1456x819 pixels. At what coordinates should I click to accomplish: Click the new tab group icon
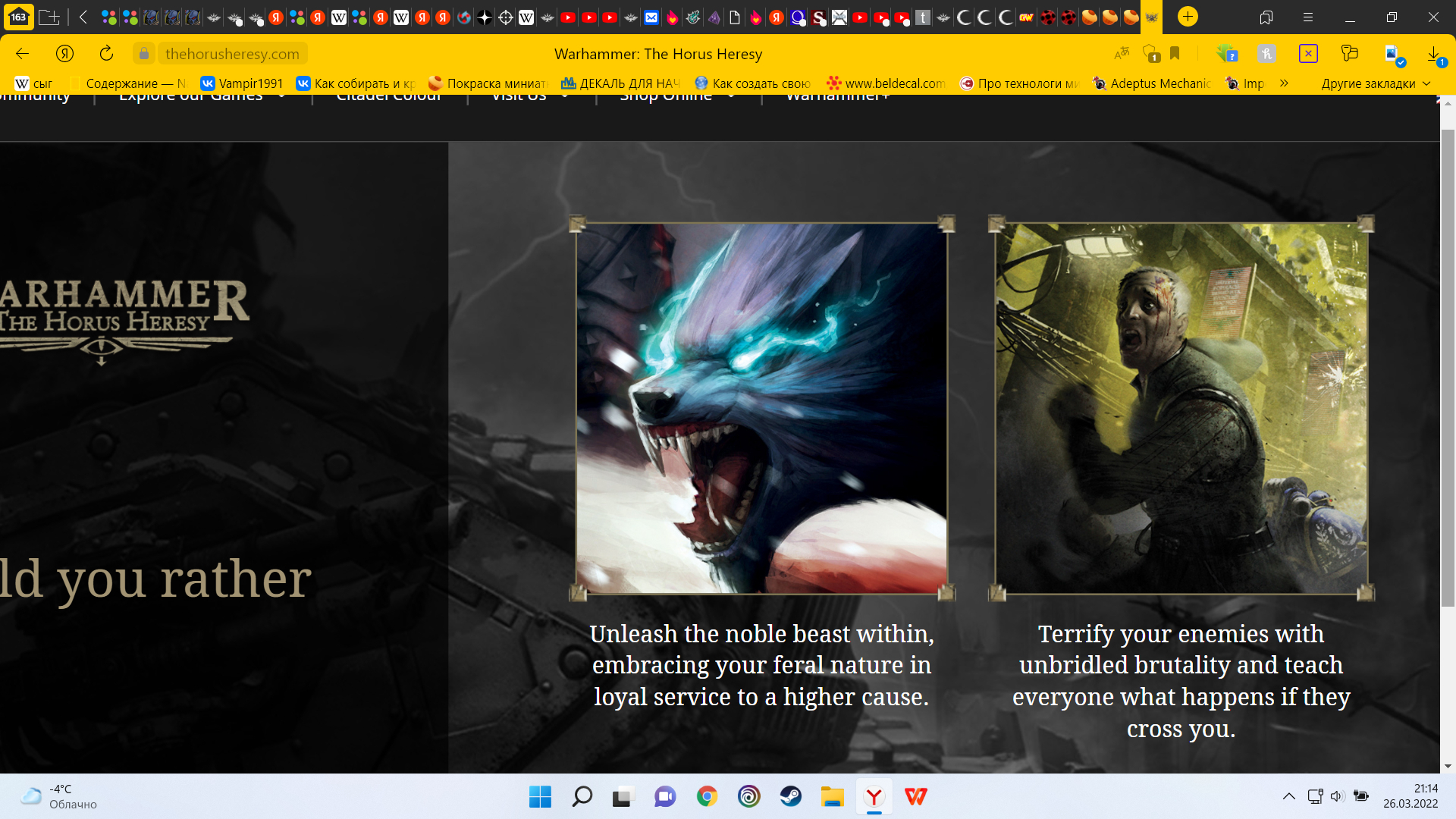point(49,17)
